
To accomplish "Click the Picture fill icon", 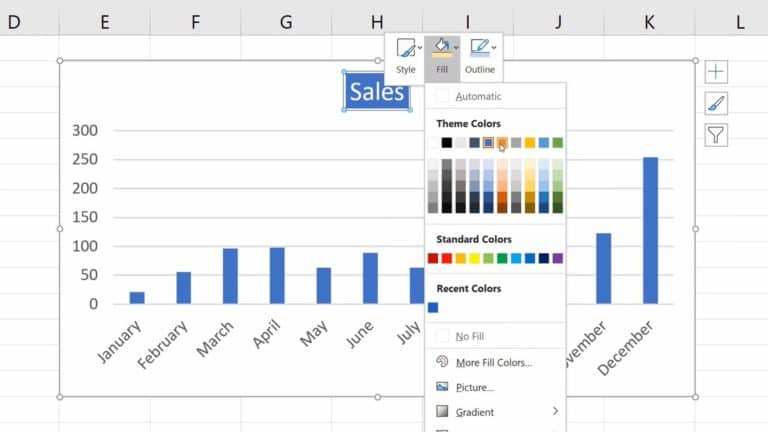I will click(x=442, y=386).
